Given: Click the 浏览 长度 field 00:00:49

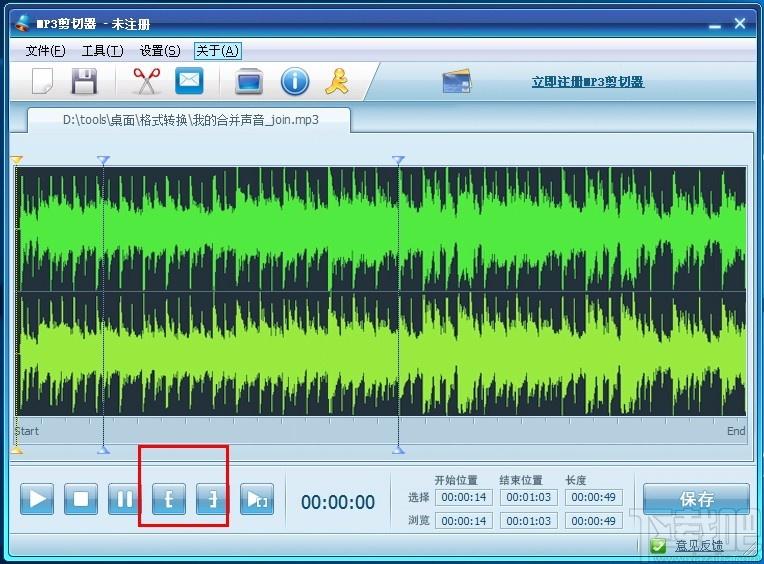Looking at the screenshot, I should [x=594, y=521].
